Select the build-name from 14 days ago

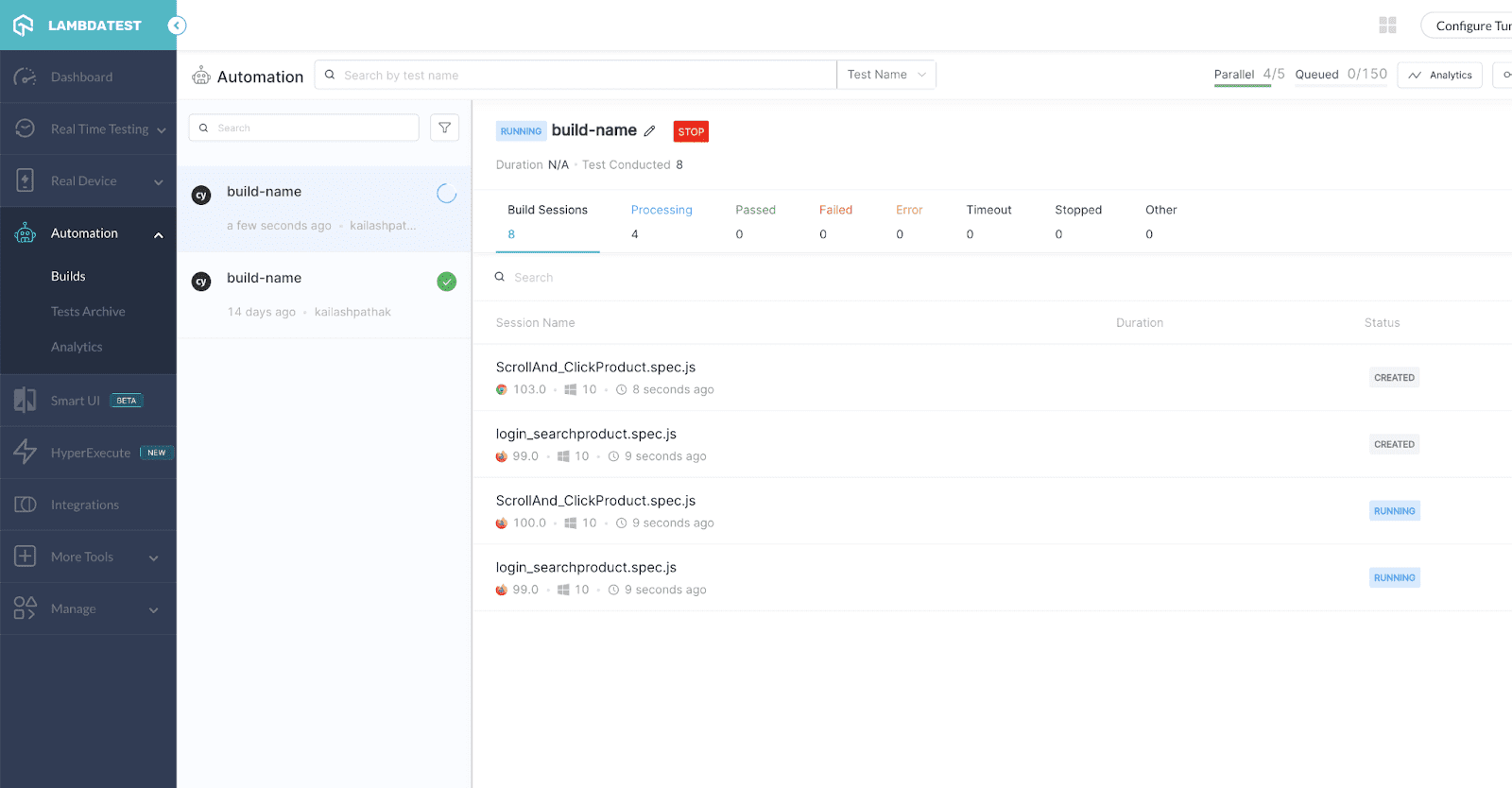coord(324,295)
